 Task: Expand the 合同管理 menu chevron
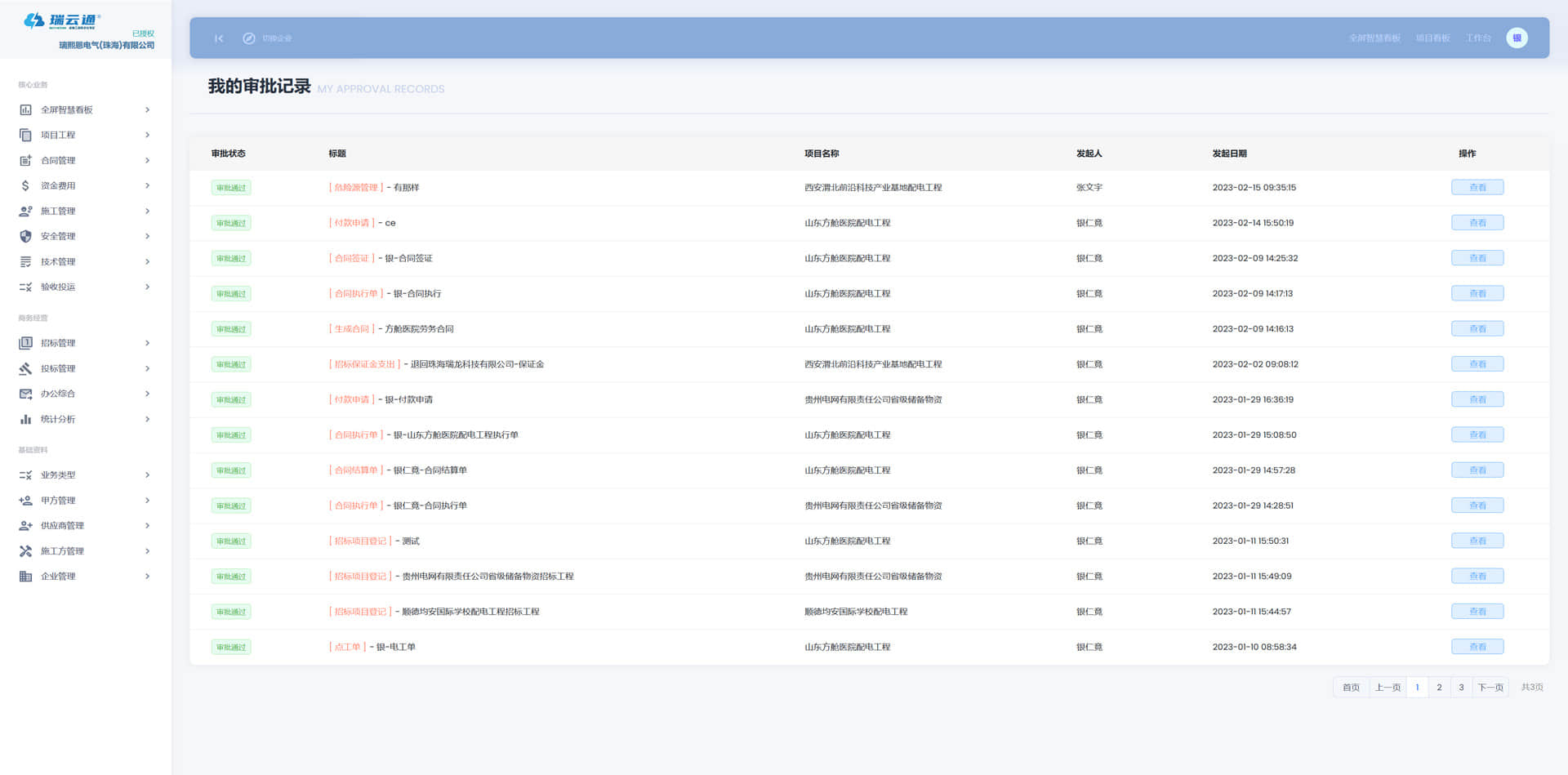147,160
